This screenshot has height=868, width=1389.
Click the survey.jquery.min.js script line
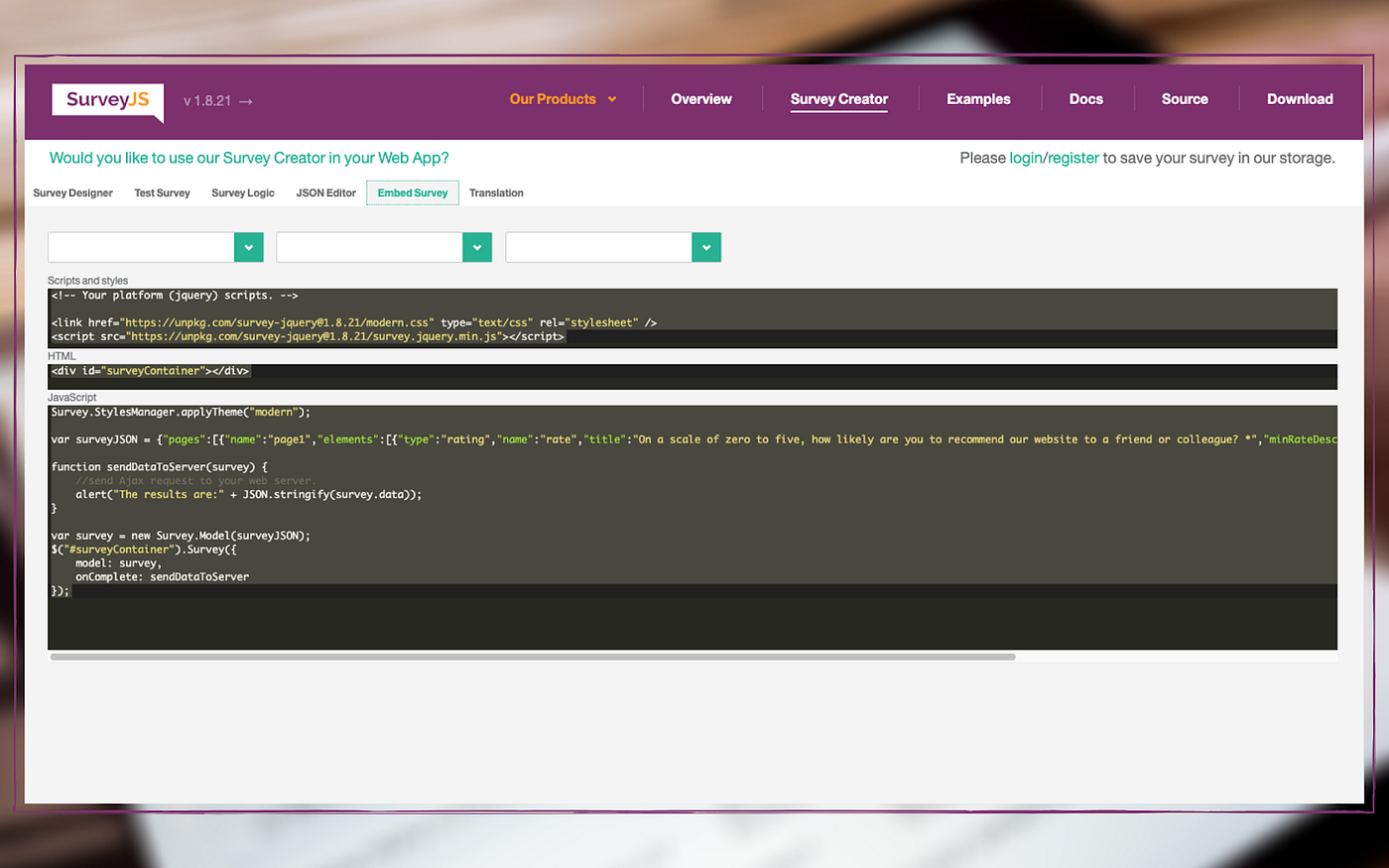tap(308, 336)
